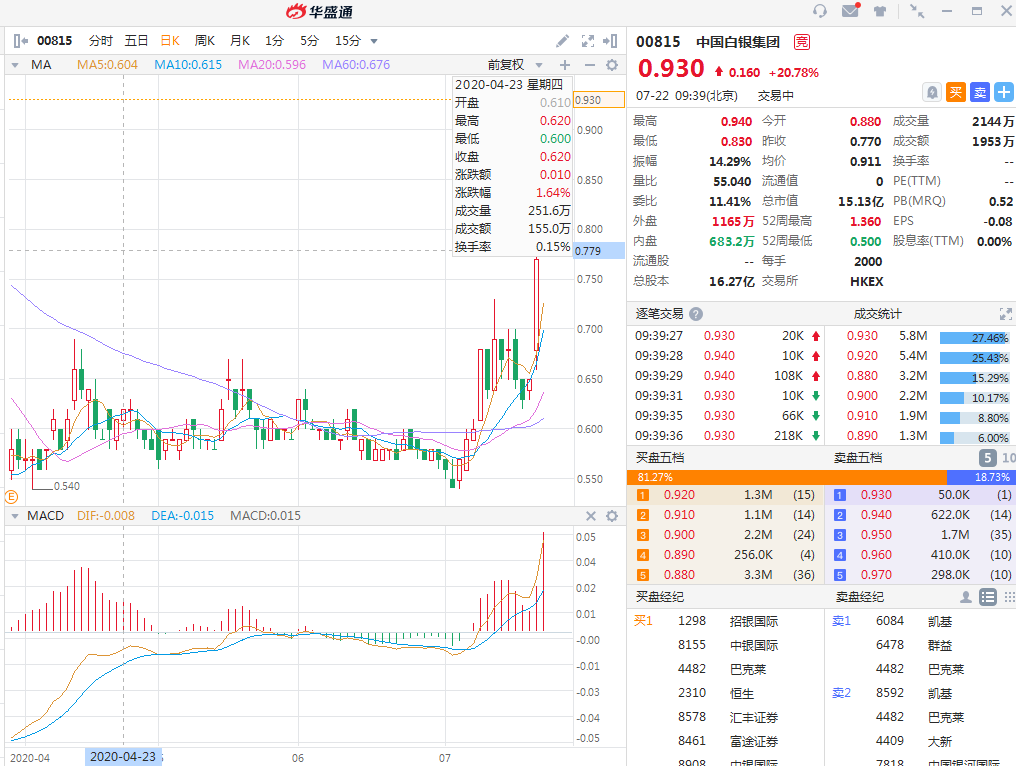The image size is (1016, 766).
Task: Select sell broker 群益 row
Action: 921,645
